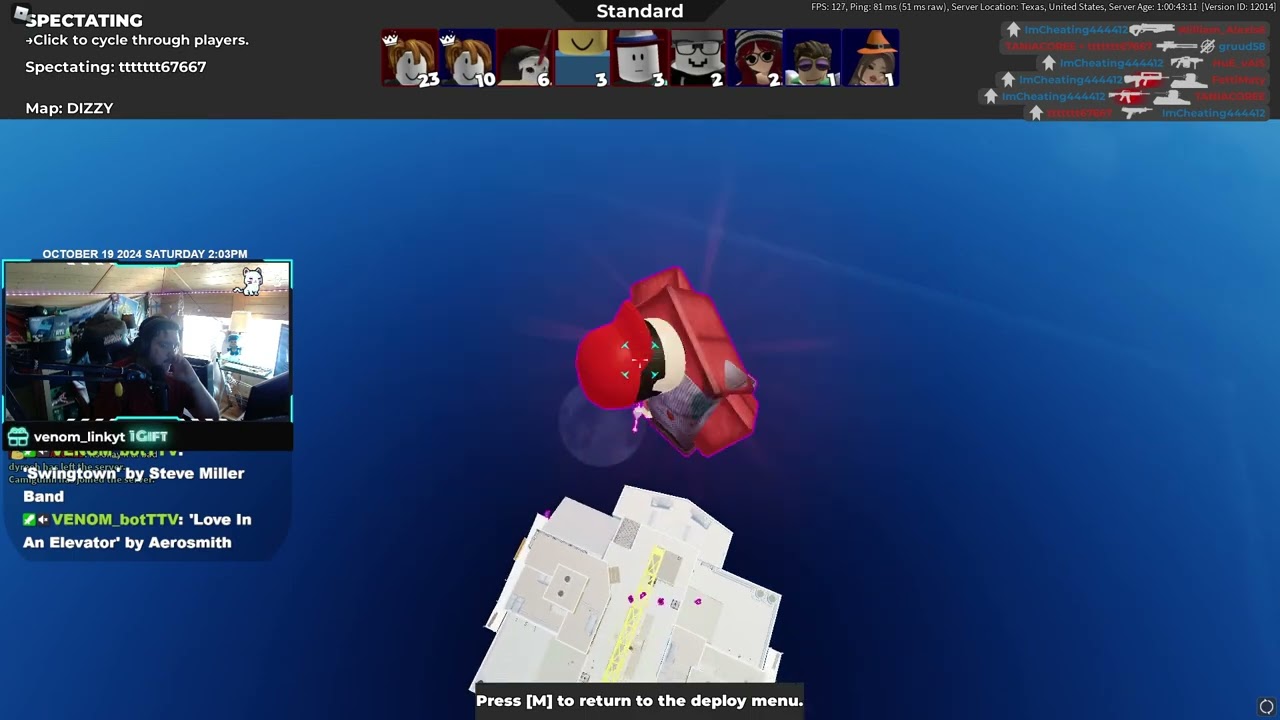1280x720 pixels.
Task: Select the red-haired beanie avatar with score 2
Action: [754, 59]
